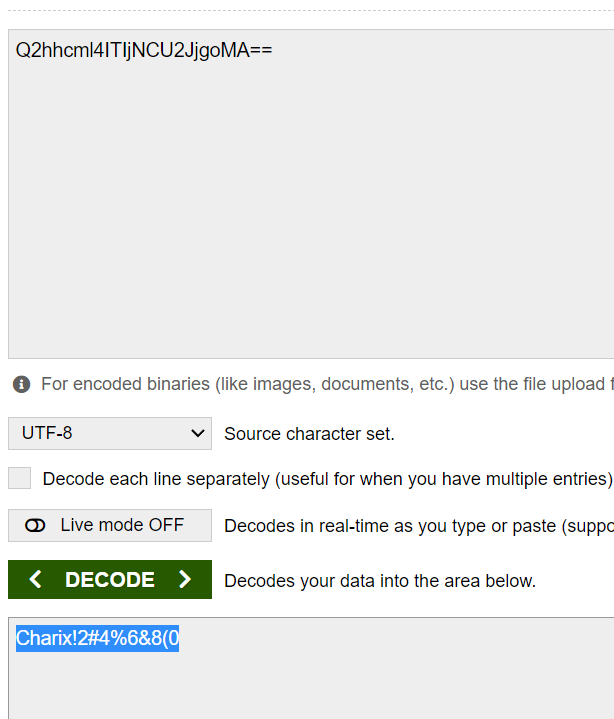Image resolution: width=614 pixels, height=719 pixels.
Task: Place cursor at end of the Base64 input line
Action: tap(273, 51)
